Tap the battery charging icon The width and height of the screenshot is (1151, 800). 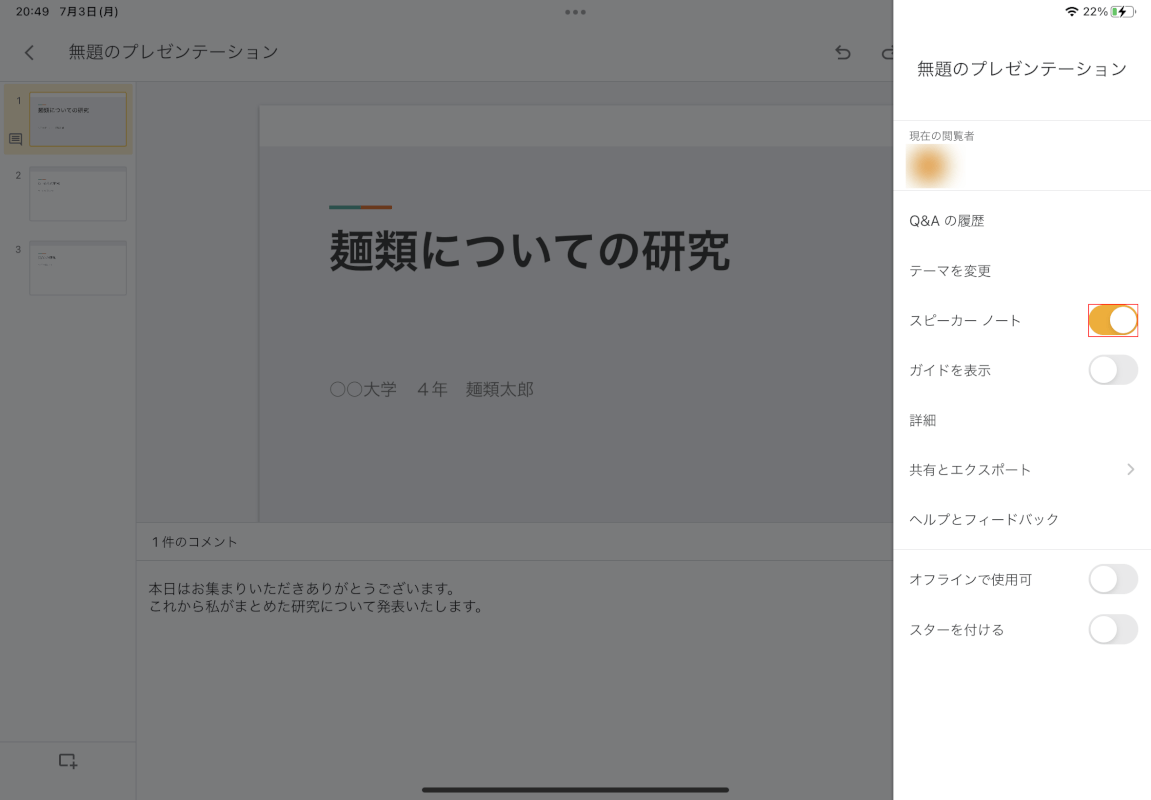point(1122,12)
